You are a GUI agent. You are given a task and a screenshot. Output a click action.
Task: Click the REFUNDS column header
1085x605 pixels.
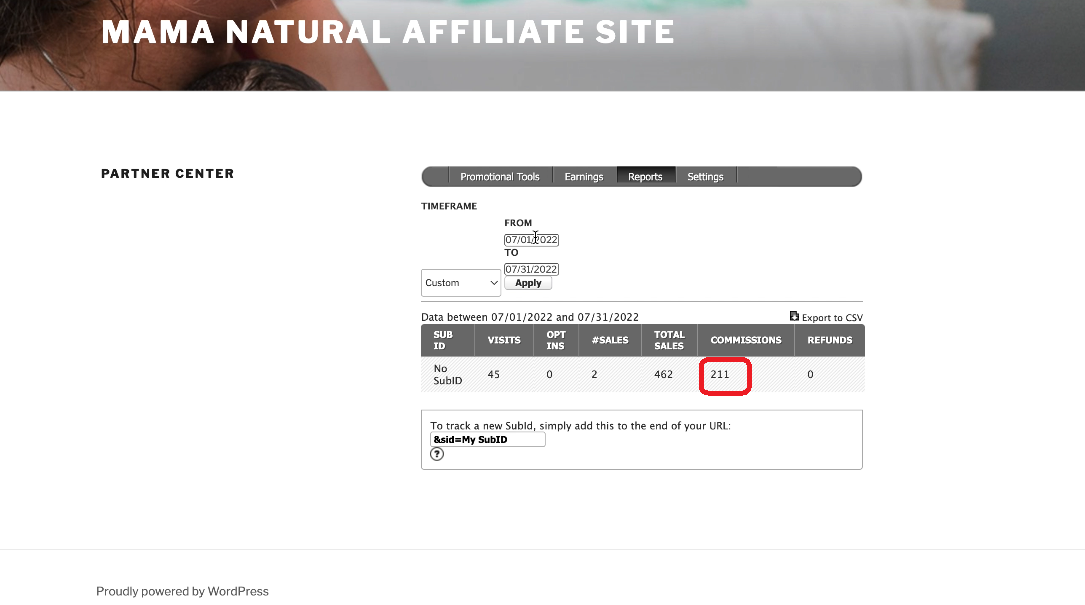coord(830,340)
